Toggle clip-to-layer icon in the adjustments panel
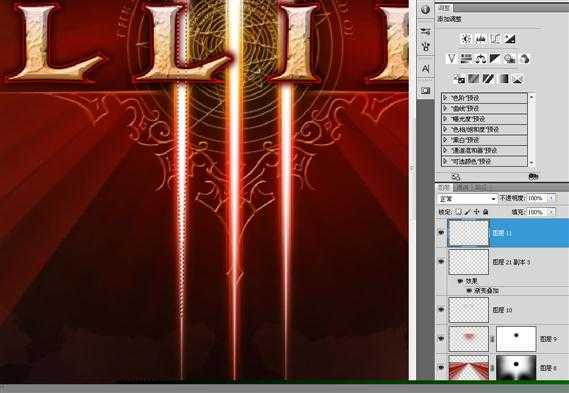Image resolution: width=569 pixels, height=393 pixels. point(533,176)
